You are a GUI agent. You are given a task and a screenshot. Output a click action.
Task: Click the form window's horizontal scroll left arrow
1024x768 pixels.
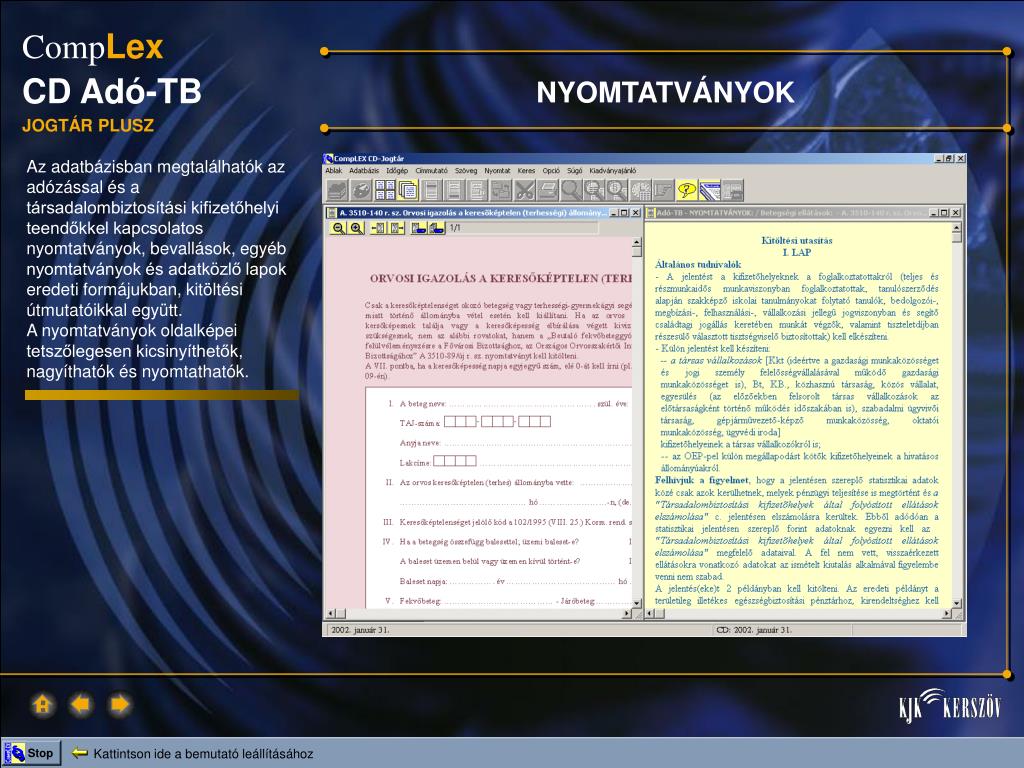[x=331, y=613]
